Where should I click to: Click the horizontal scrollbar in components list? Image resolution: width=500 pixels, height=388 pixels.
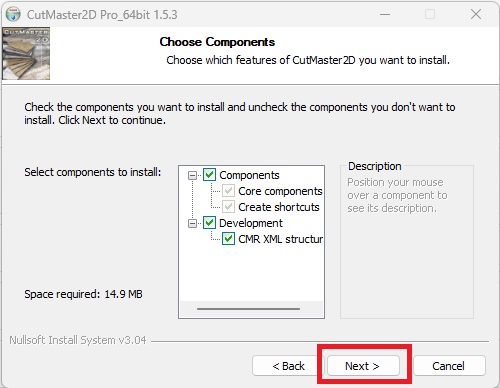(x=248, y=309)
